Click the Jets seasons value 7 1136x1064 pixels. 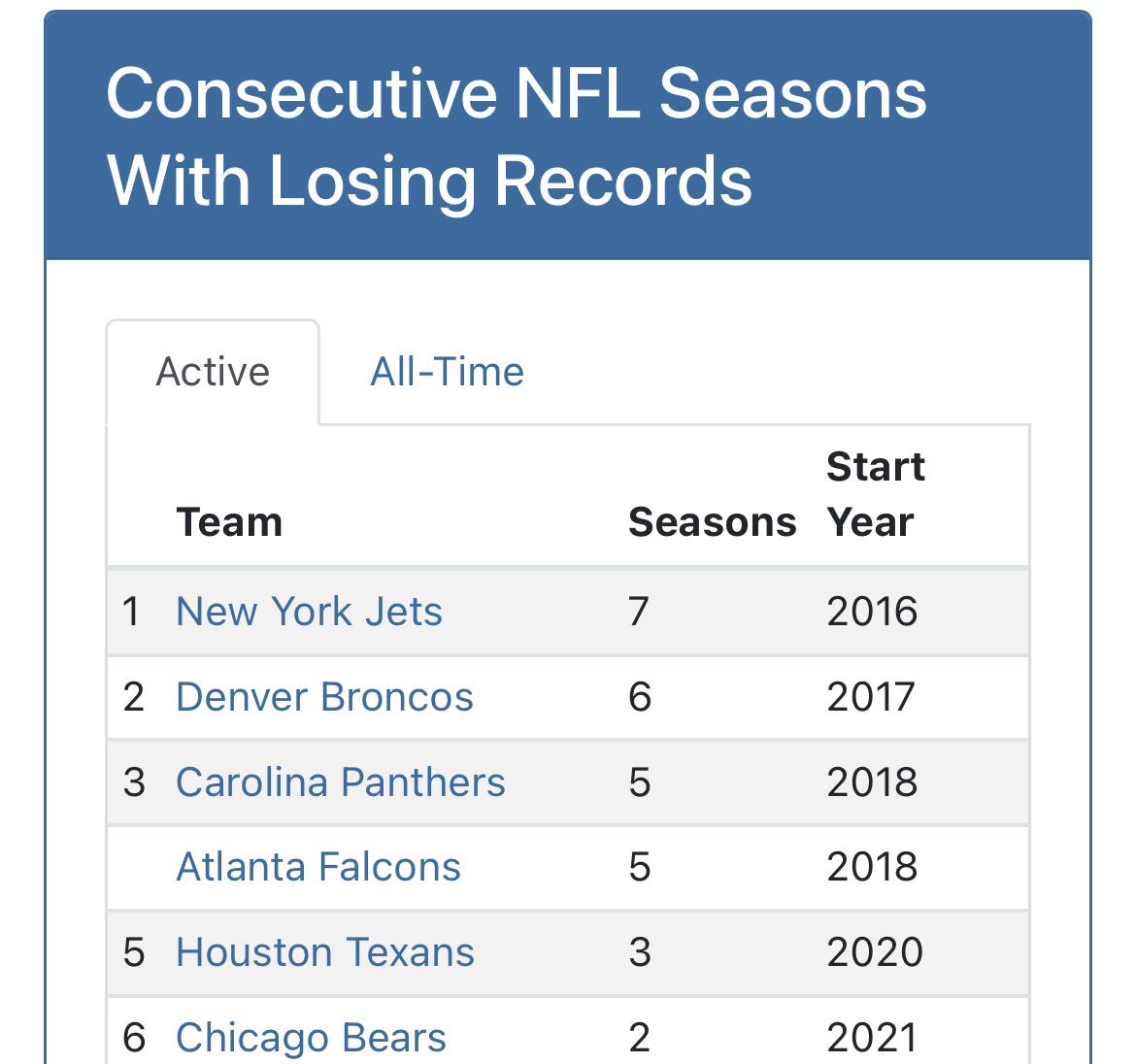click(638, 612)
